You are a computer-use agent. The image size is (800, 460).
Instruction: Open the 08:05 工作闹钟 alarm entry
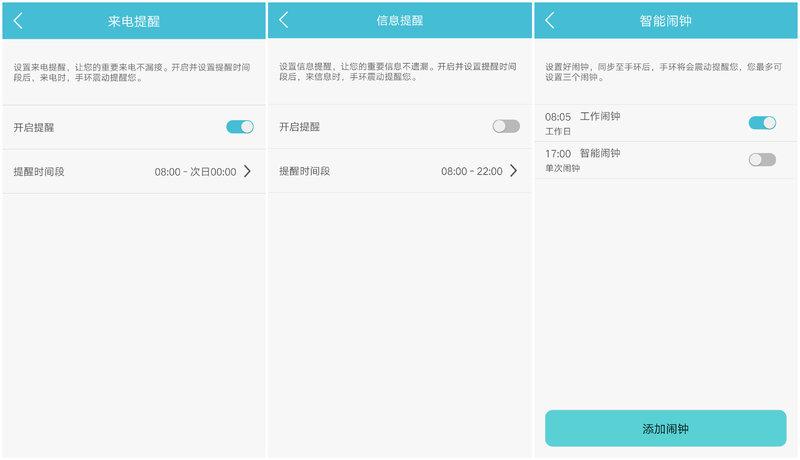tap(600, 123)
